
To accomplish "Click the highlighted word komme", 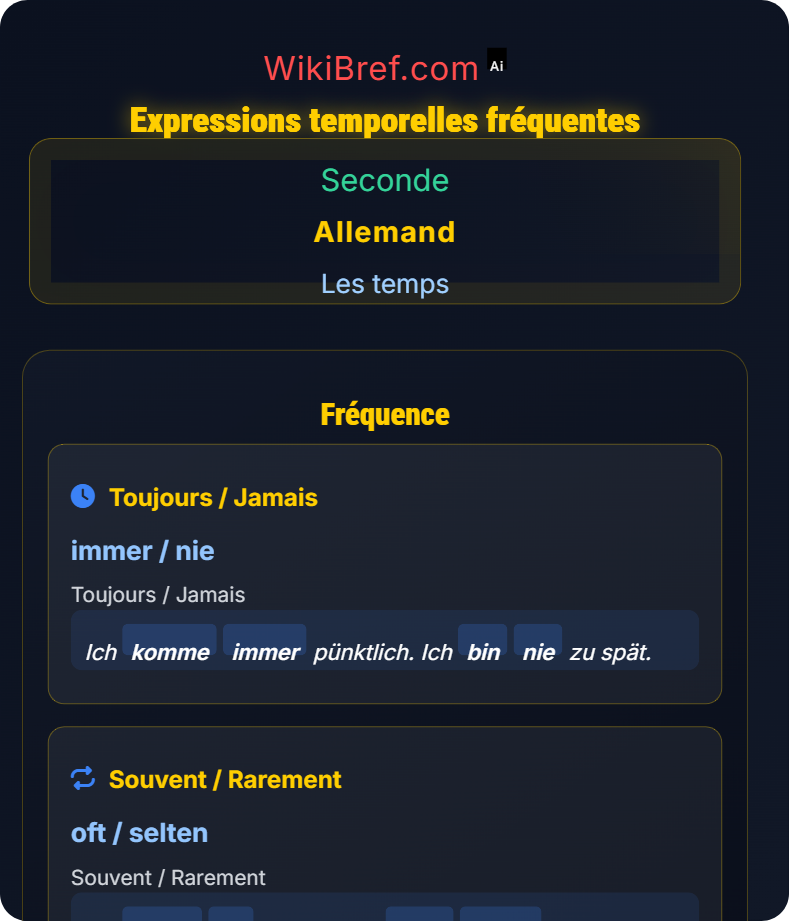I will click(169, 651).
